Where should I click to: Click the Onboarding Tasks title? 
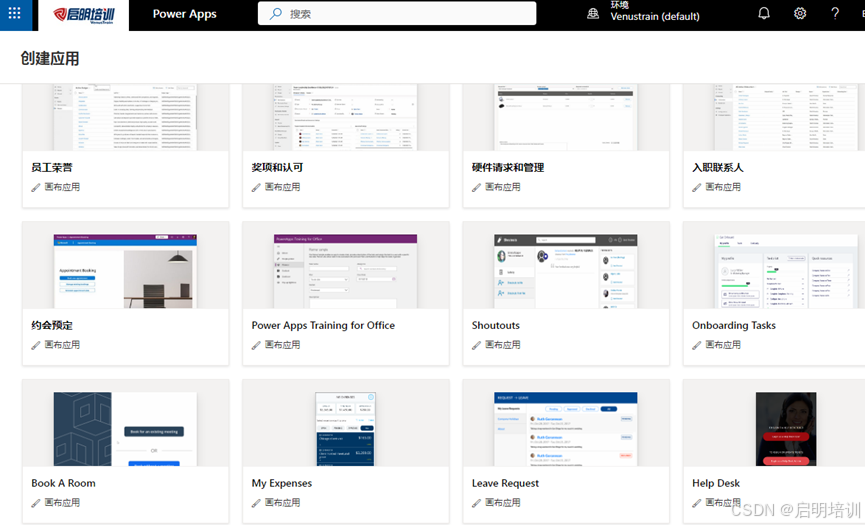point(734,325)
